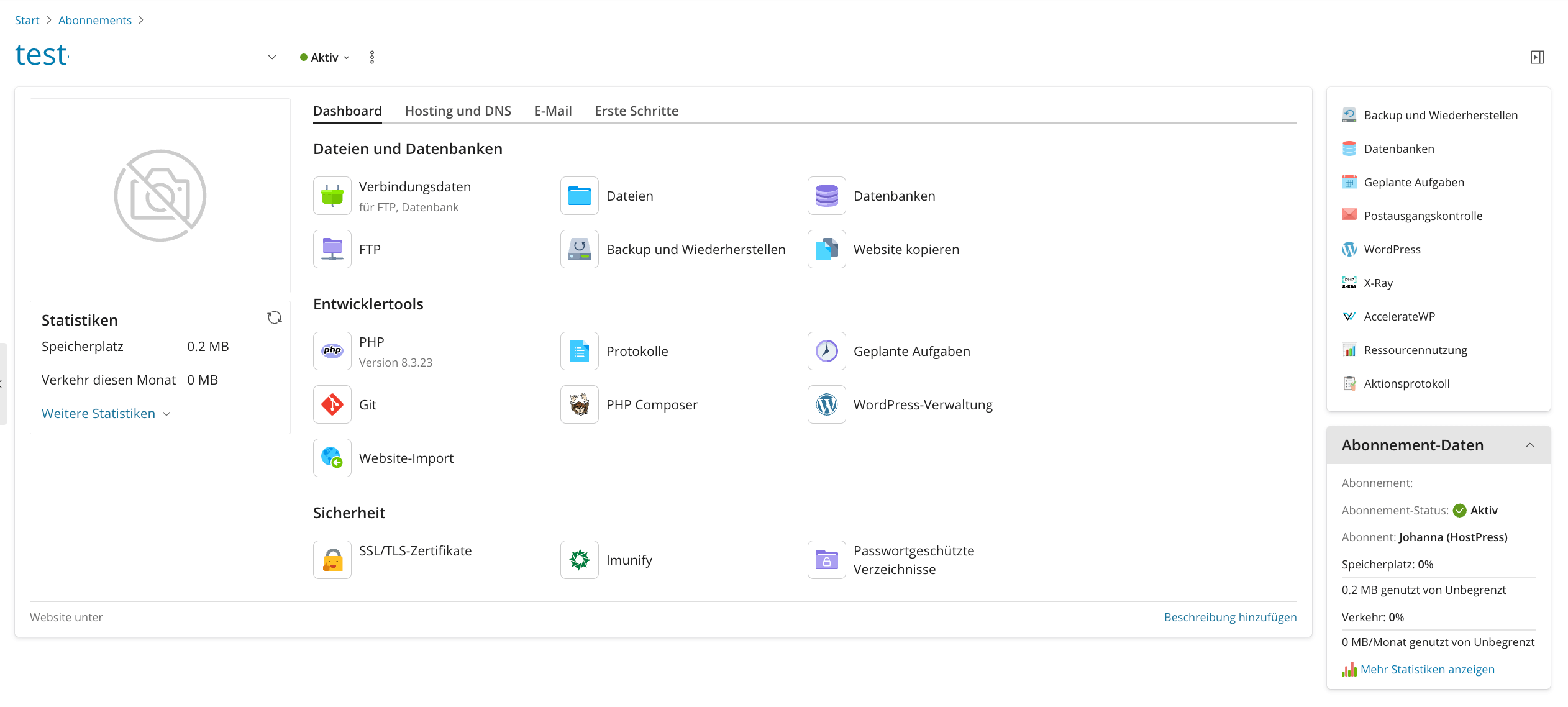Click Beschreibung hinzufügen
Viewport: 1568px width, 707px height.
(x=1230, y=617)
